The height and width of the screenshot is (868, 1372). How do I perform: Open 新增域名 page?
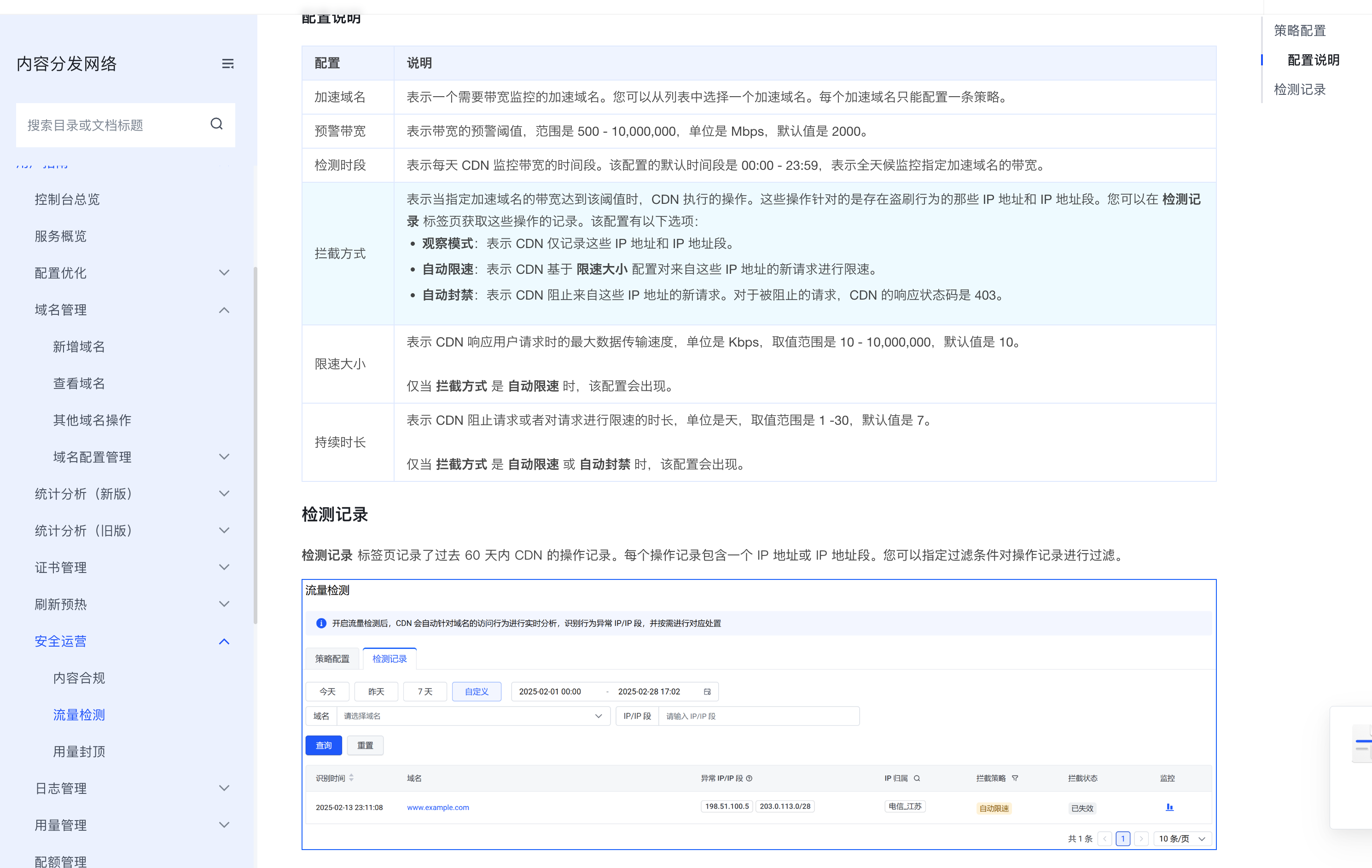click(x=79, y=346)
